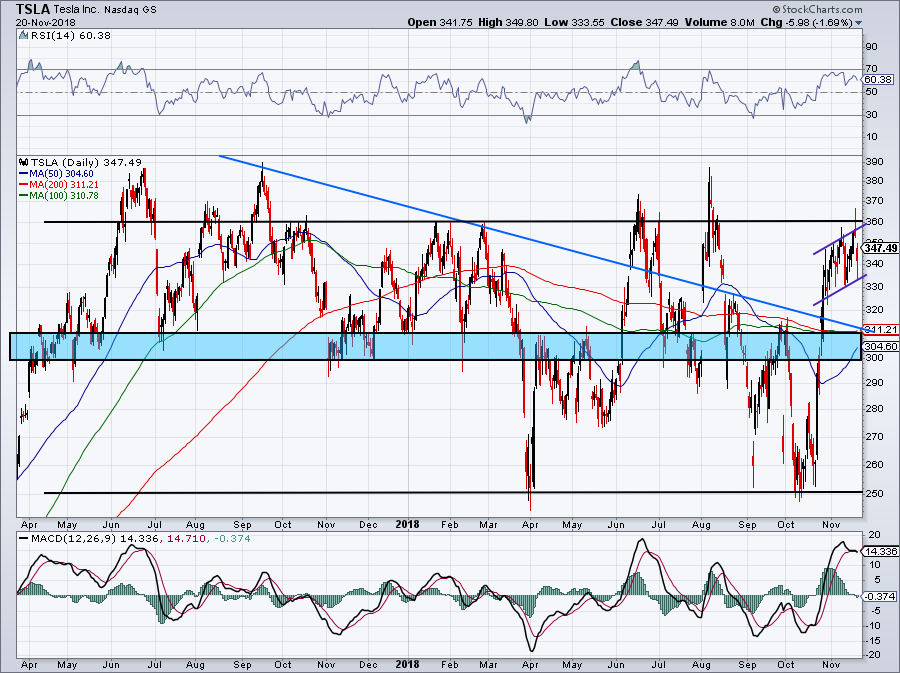900x673 pixels.
Task: Click the RSI(14) legend icon
Action: [x=23, y=36]
